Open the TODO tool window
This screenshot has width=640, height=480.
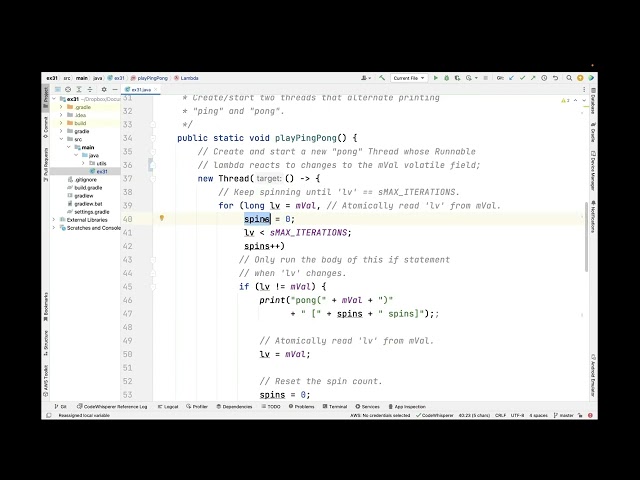coord(271,407)
